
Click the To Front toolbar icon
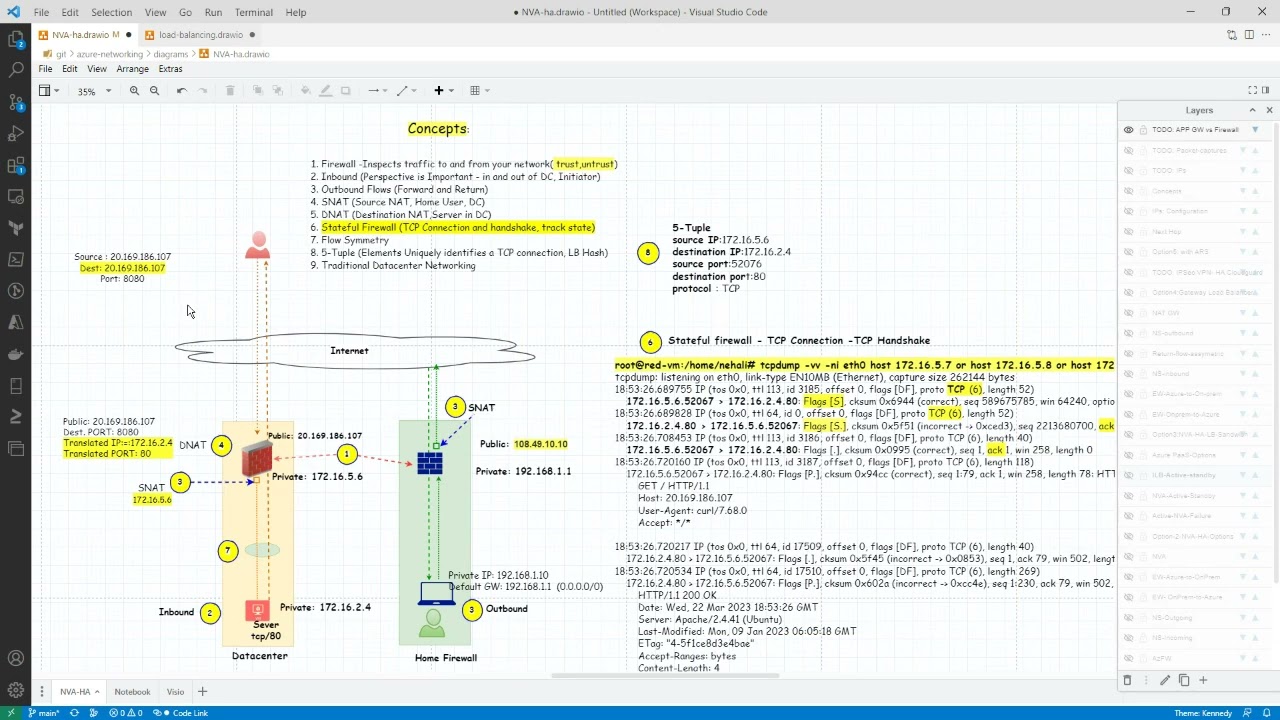coord(257,91)
